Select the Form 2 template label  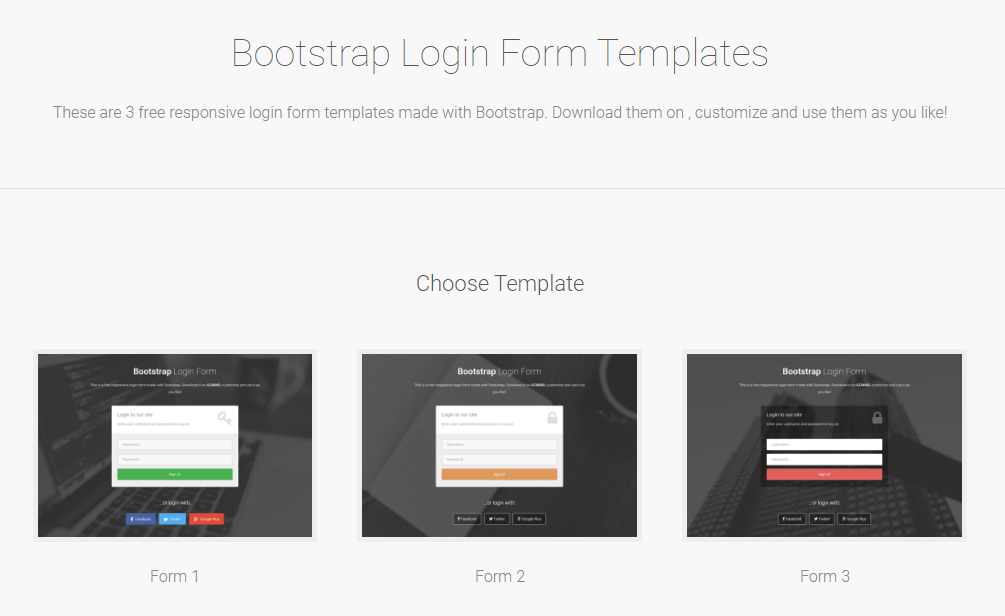point(500,576)
